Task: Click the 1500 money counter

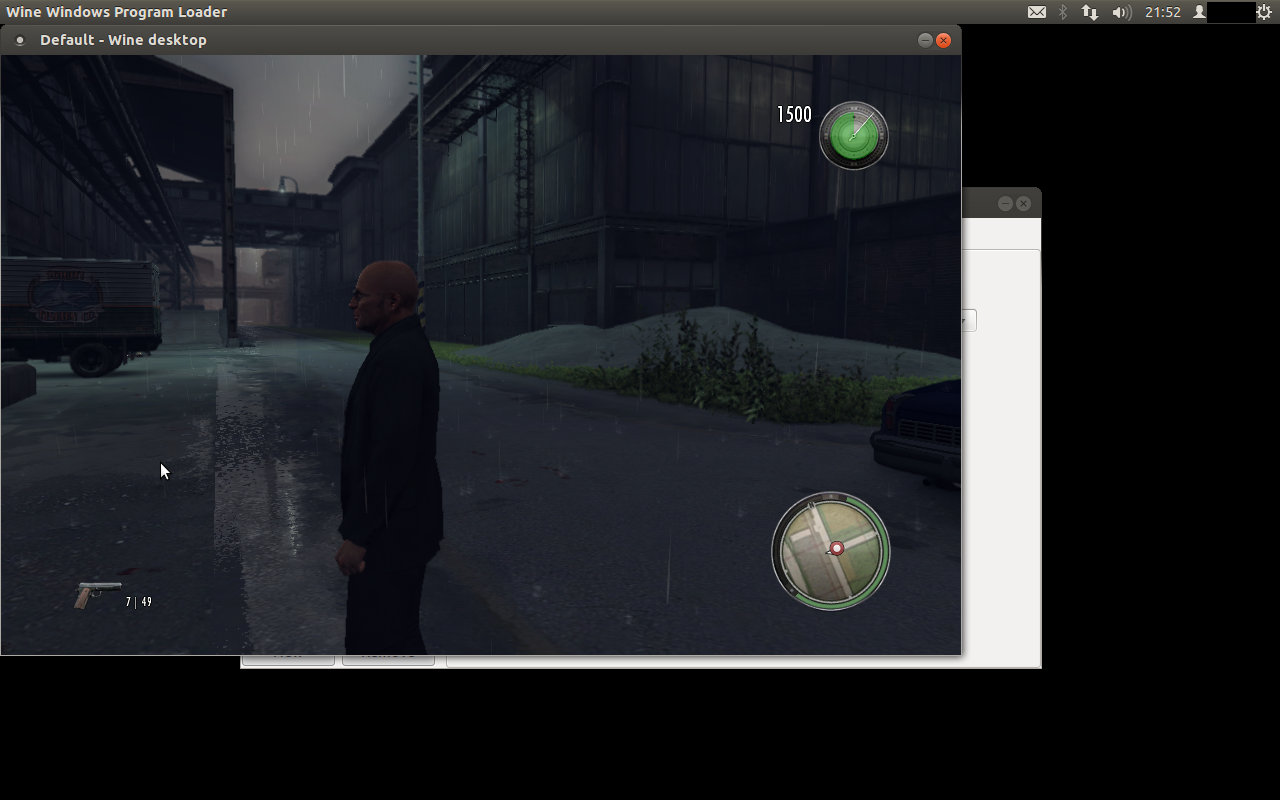Action: 794,115
